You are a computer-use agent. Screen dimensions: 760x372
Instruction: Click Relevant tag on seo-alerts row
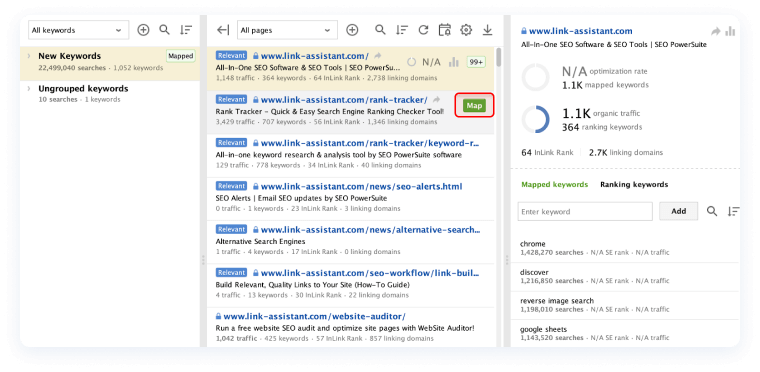(x=232, y=186)
